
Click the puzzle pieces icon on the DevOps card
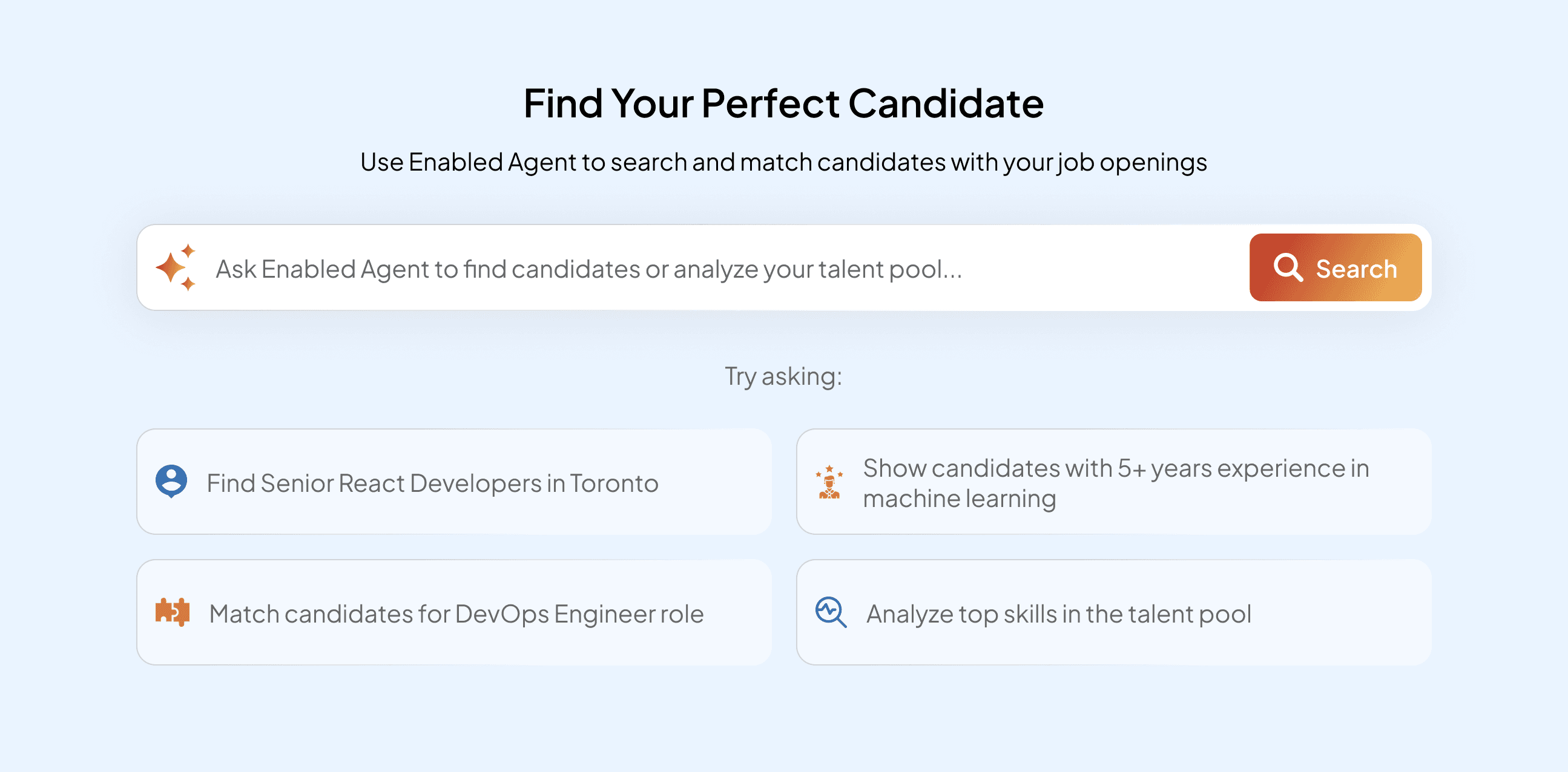[174, 613]
